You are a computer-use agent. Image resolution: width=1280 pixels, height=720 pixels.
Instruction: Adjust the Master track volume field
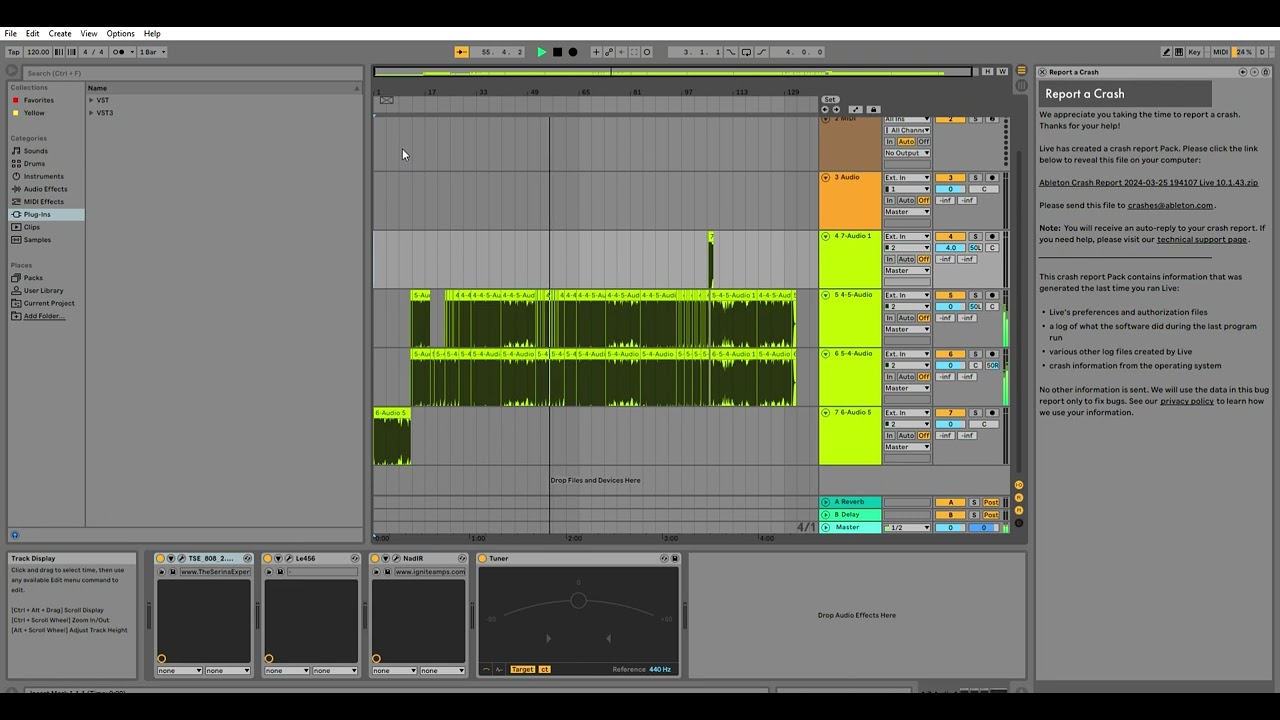click(950, 528)
